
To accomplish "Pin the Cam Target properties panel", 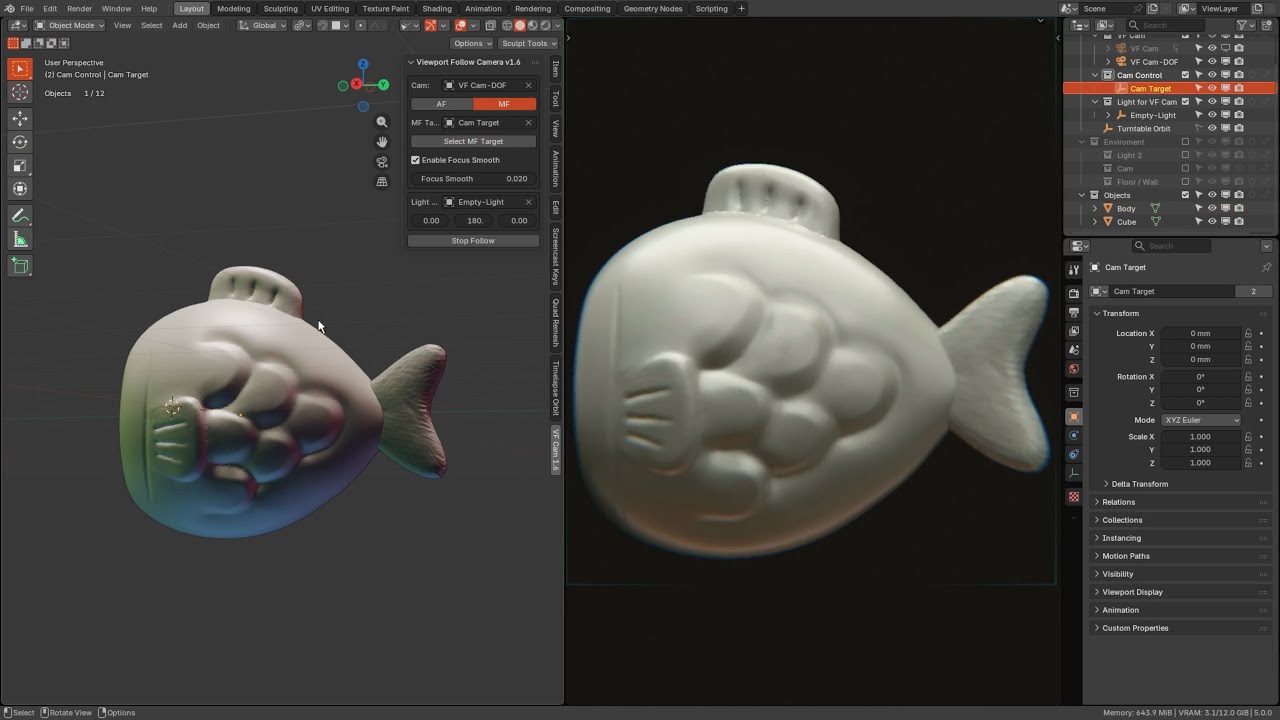I will point(1266,268).
